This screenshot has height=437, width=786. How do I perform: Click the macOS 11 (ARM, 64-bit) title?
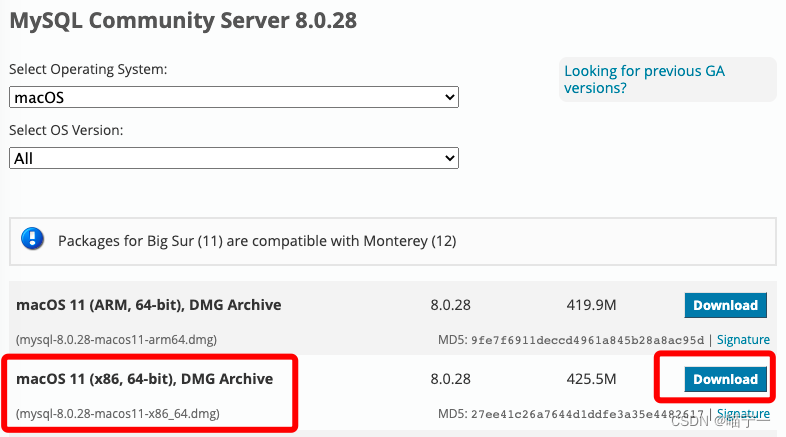148,305
